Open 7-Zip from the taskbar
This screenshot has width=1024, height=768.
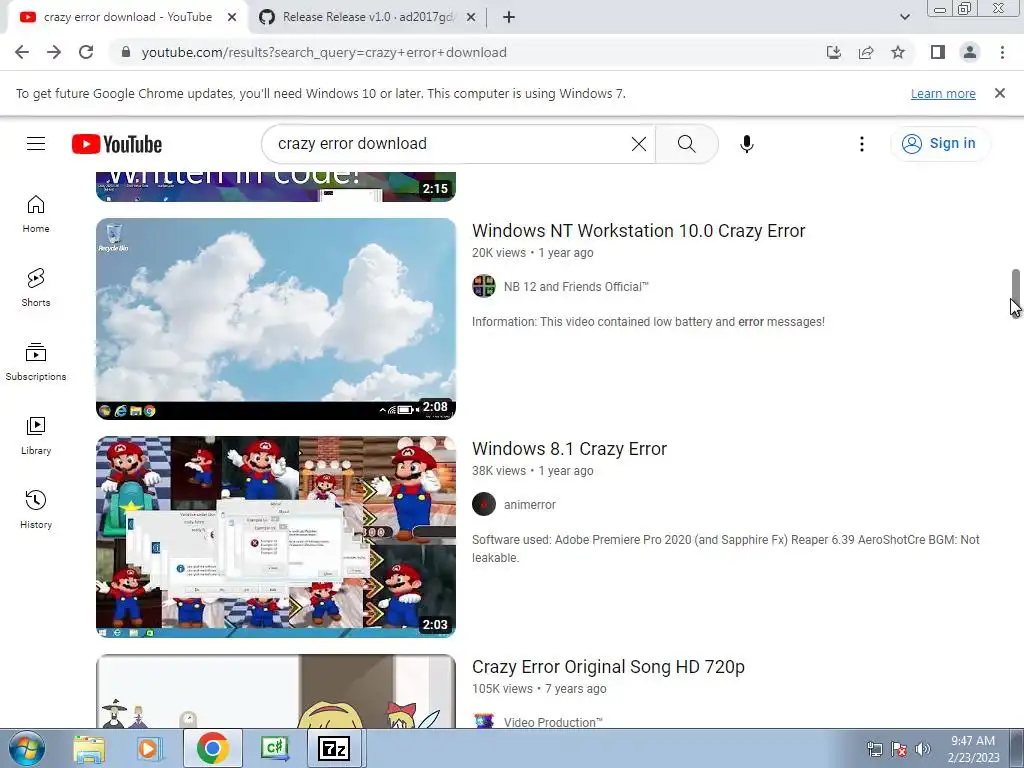tap(334, 748)
